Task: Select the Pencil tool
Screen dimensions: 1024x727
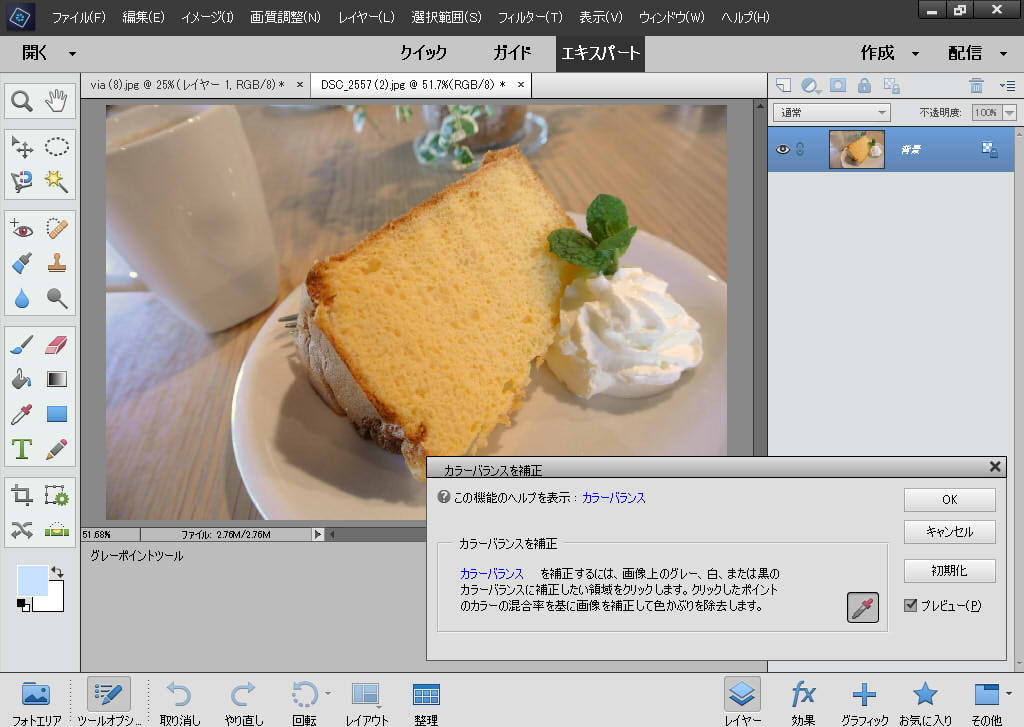Action: (x=57, y=449)
